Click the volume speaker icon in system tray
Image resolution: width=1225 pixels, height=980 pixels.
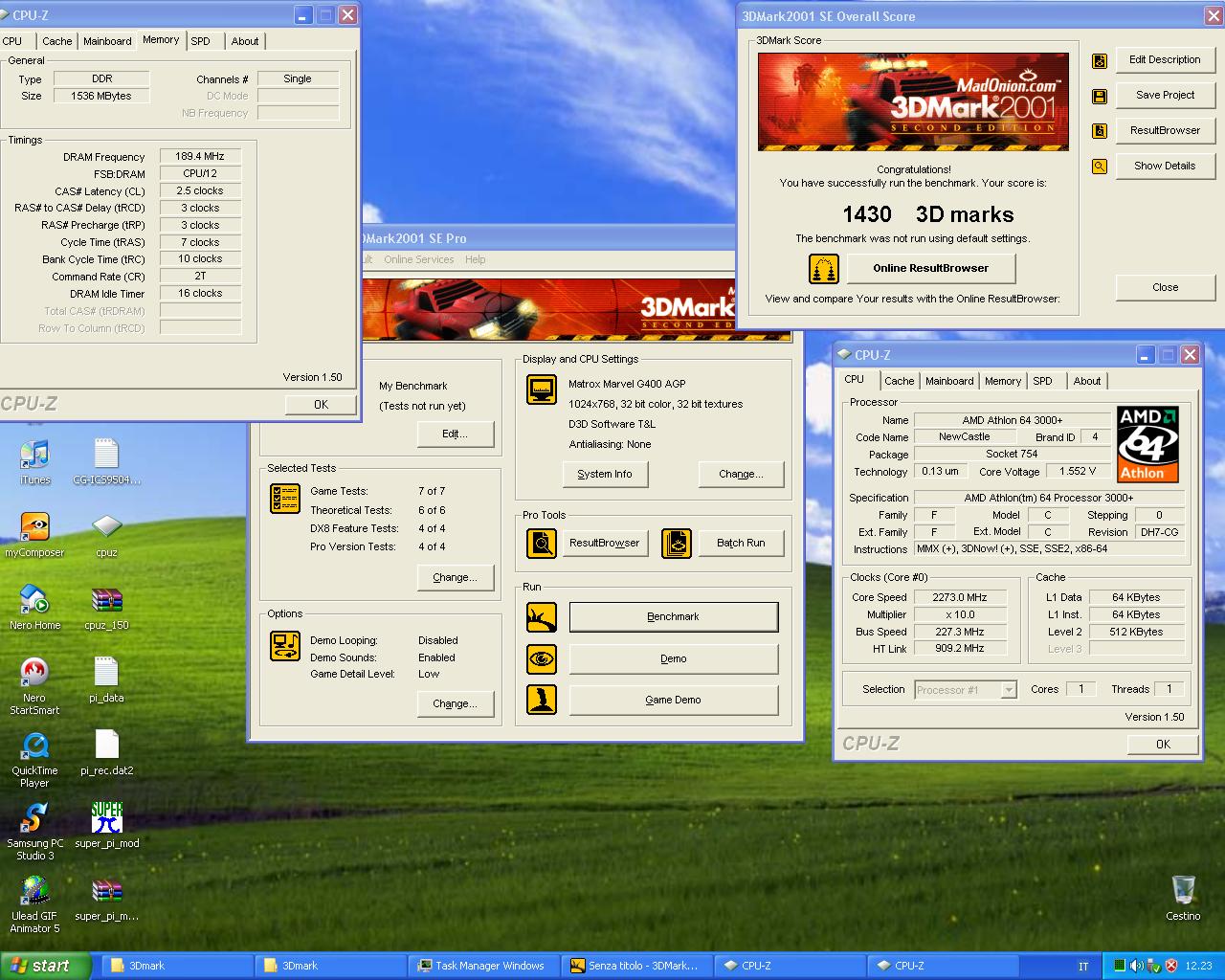pyautogui.click(x=1135, y=966)
